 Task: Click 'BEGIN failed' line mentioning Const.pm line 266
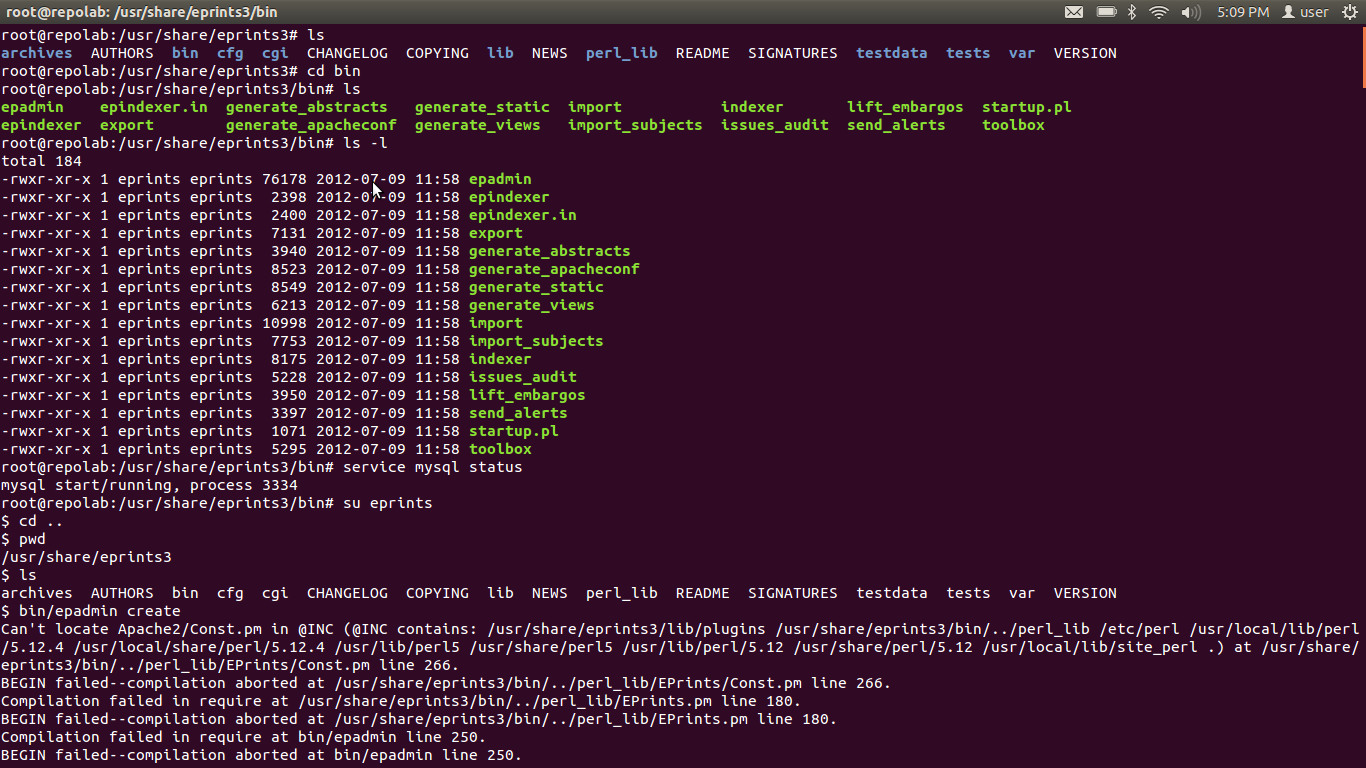click(446, 683)
